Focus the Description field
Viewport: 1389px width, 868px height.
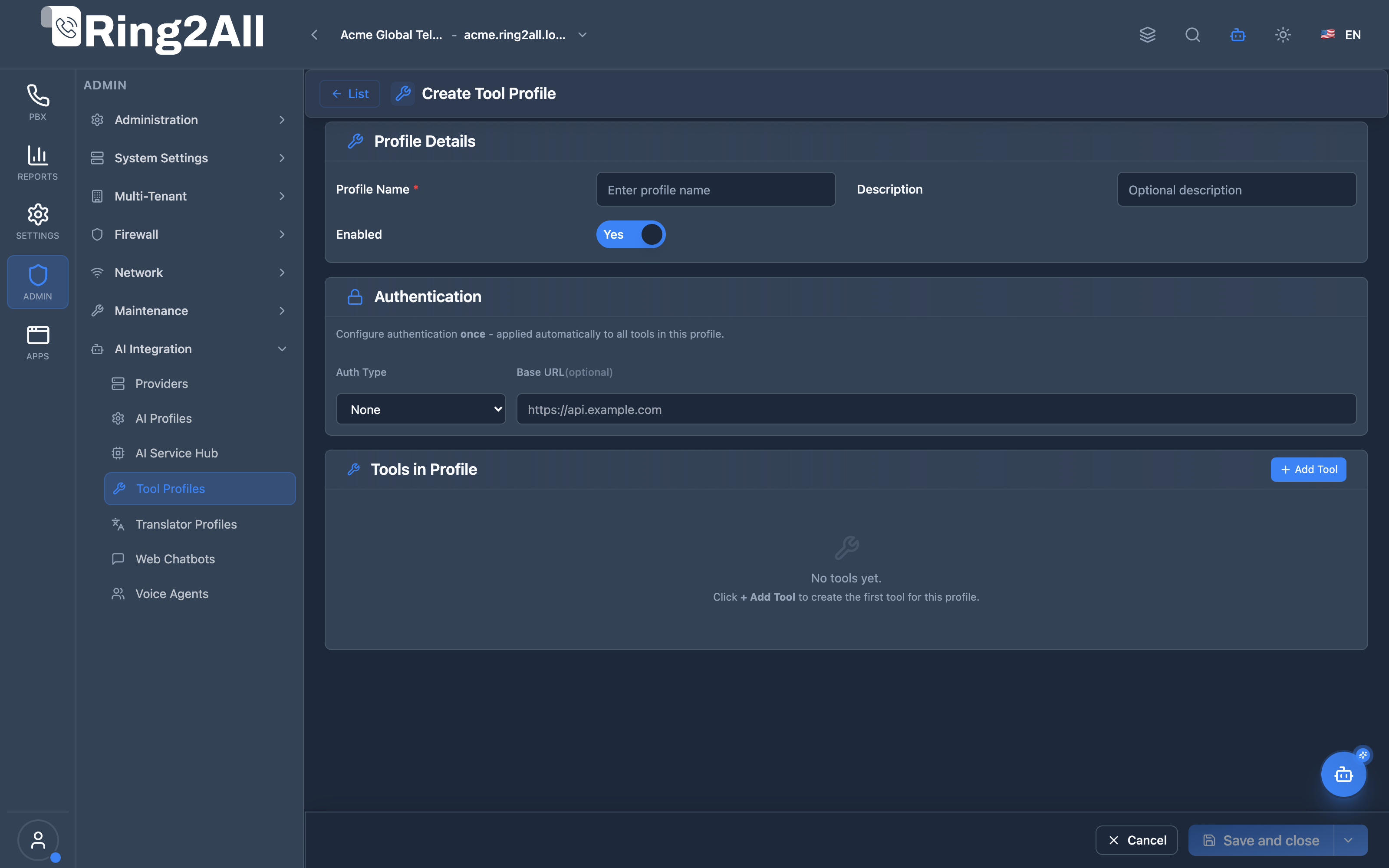[x=1236, y=190]
